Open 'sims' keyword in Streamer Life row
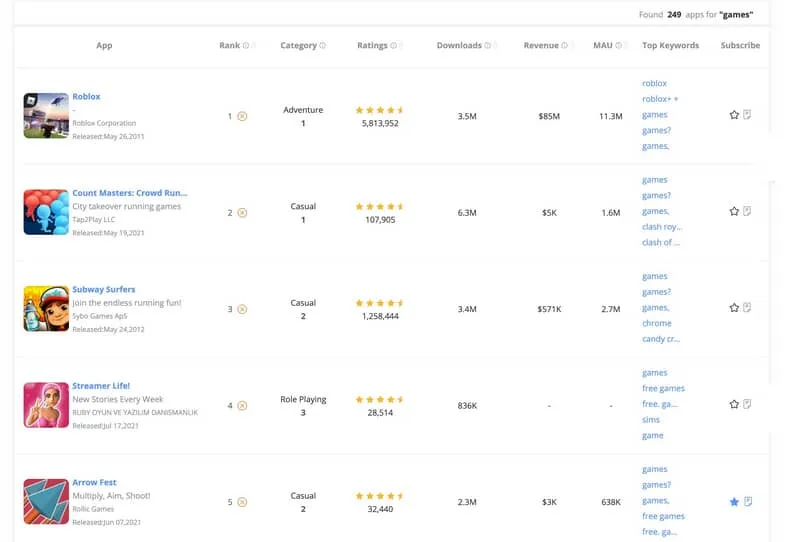 coord(650,419)
